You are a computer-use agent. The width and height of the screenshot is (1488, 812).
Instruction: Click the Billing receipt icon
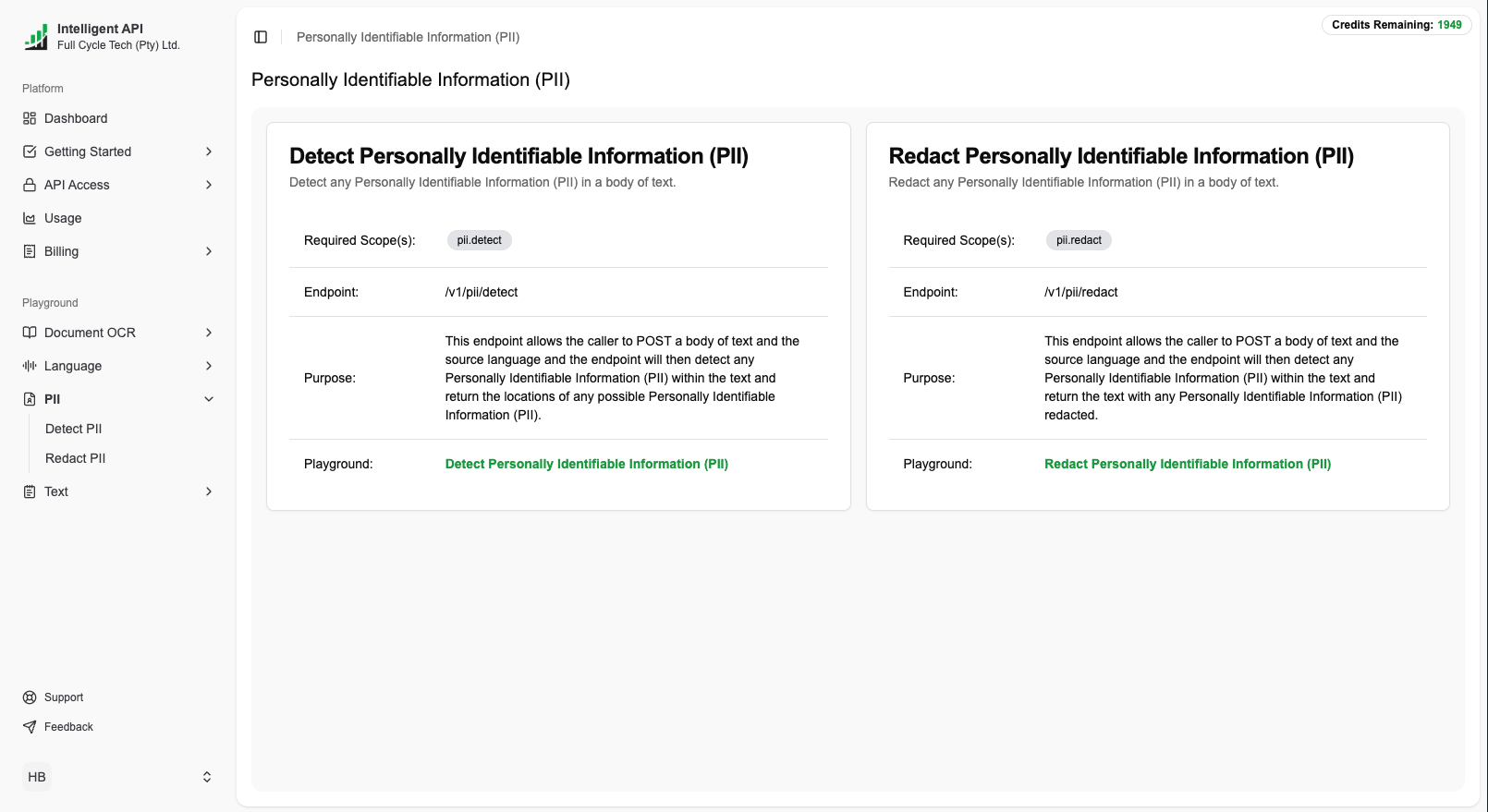pyautogui.click(x=30, y=251)
